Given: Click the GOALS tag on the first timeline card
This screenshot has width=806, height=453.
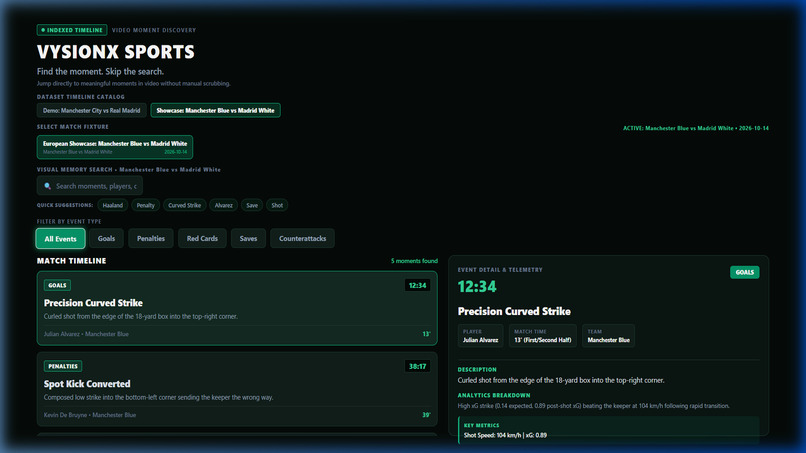Looking at the screenshot, I should (x=57, y=285).
